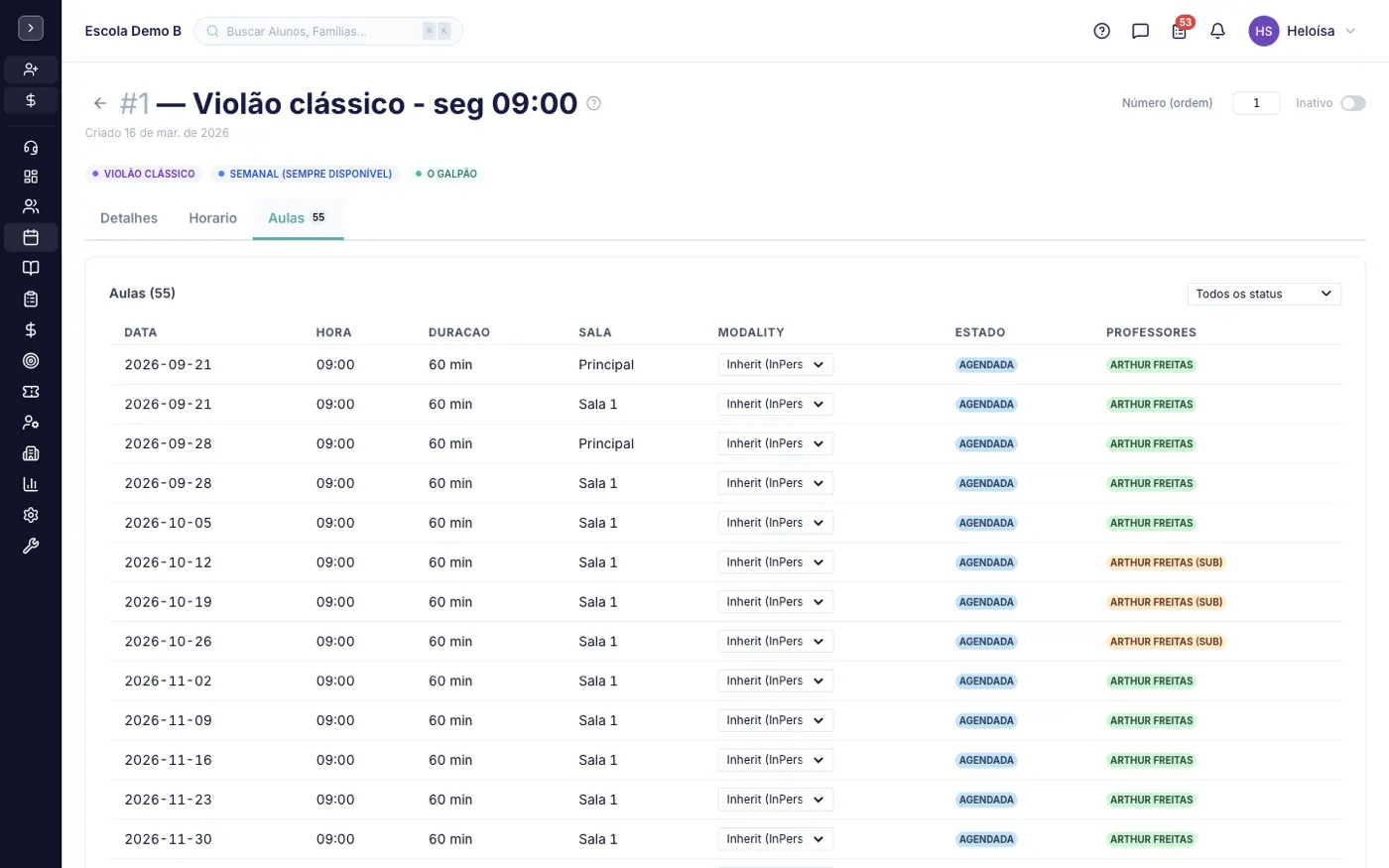Click the VIOLÃO CLÁSSICO tag
The image size is (1389, 868).
point(144,174)
